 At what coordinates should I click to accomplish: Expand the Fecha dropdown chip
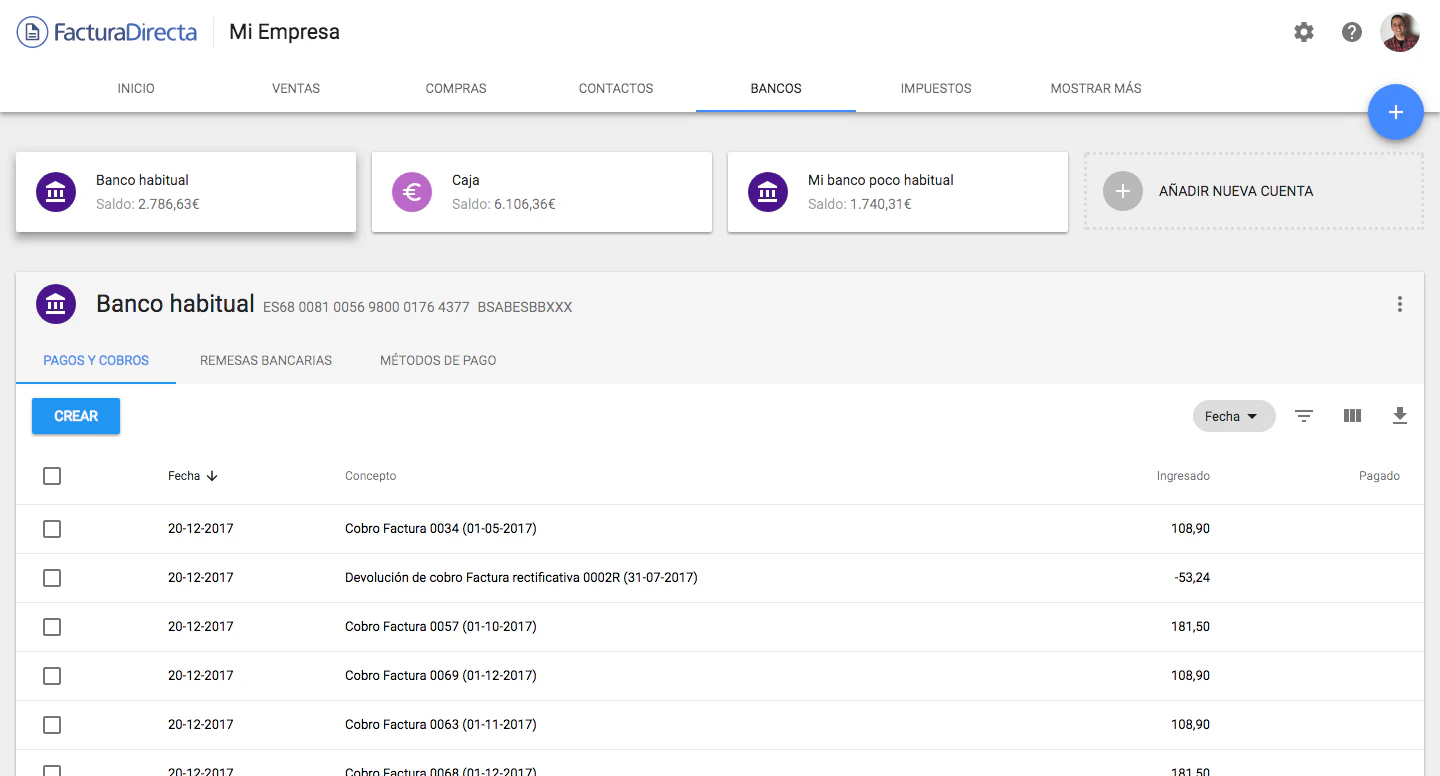(1233, 416)
